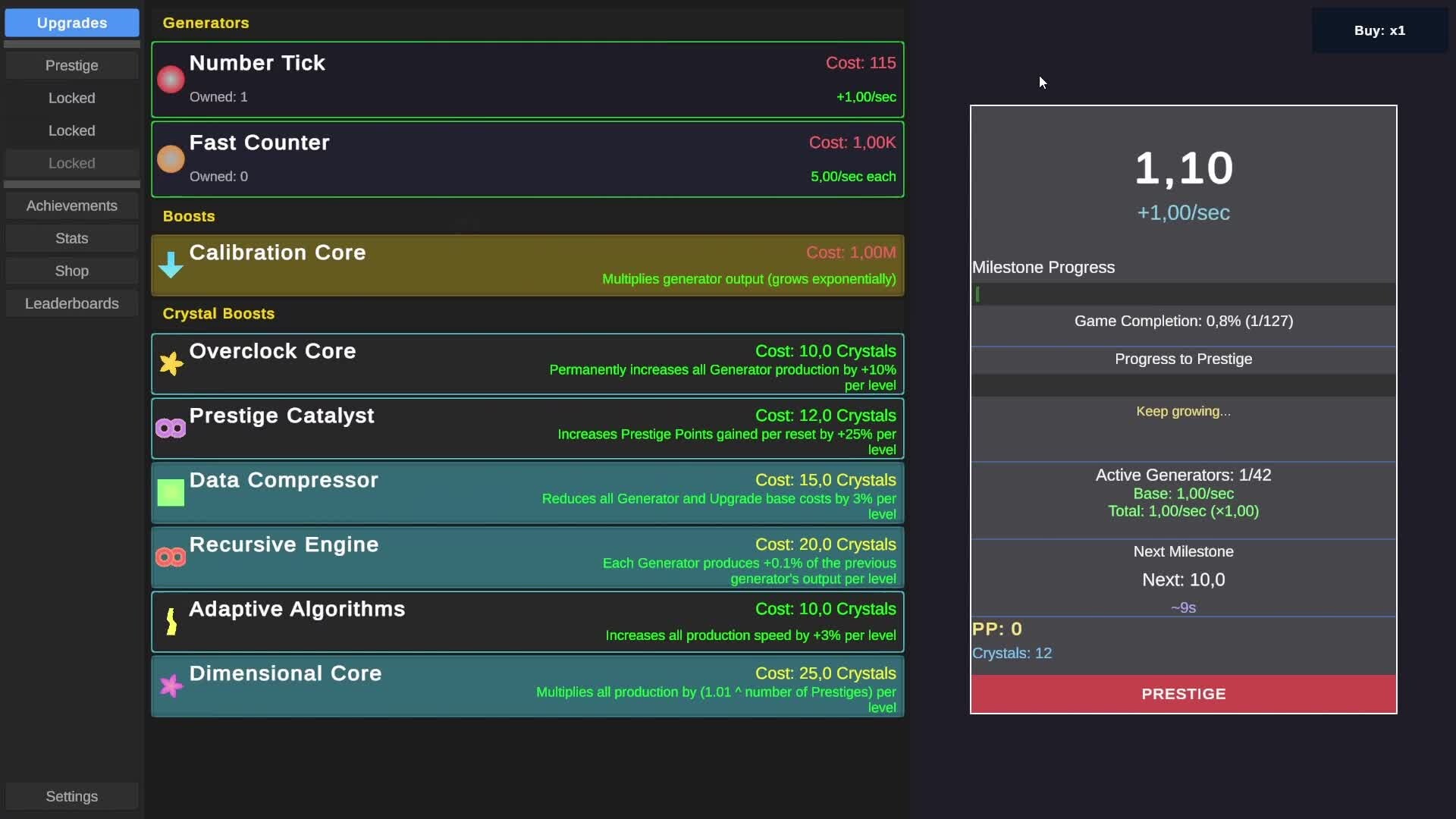The width and height of the screenshot is (1456, 819).
Task: Buy the Adaptive Algorithms crystal boost
Action: 528,622
